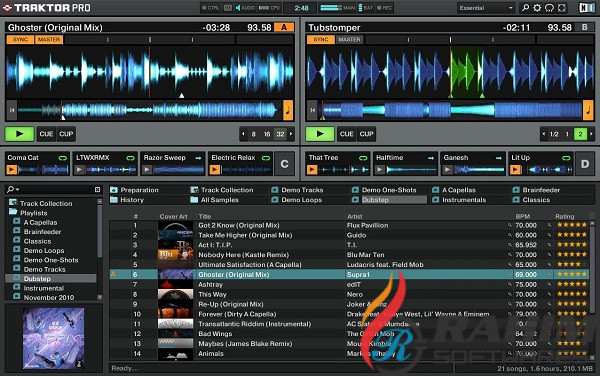Screen dimensions: 600x376
Task: Set loop size 32 on Deck A
Action: coord(280,134)
